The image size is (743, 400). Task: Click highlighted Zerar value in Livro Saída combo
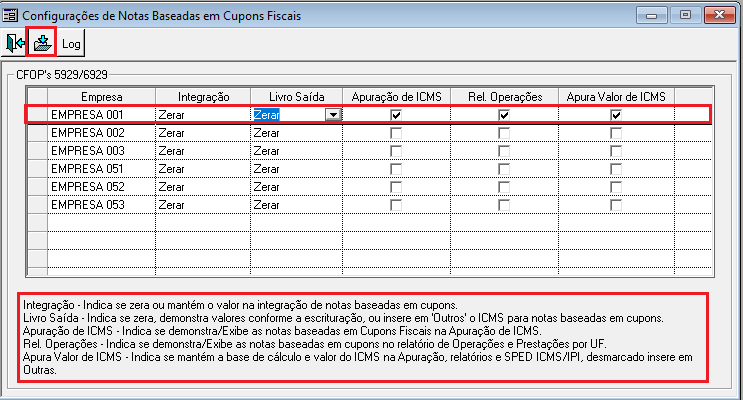(266, 115)
